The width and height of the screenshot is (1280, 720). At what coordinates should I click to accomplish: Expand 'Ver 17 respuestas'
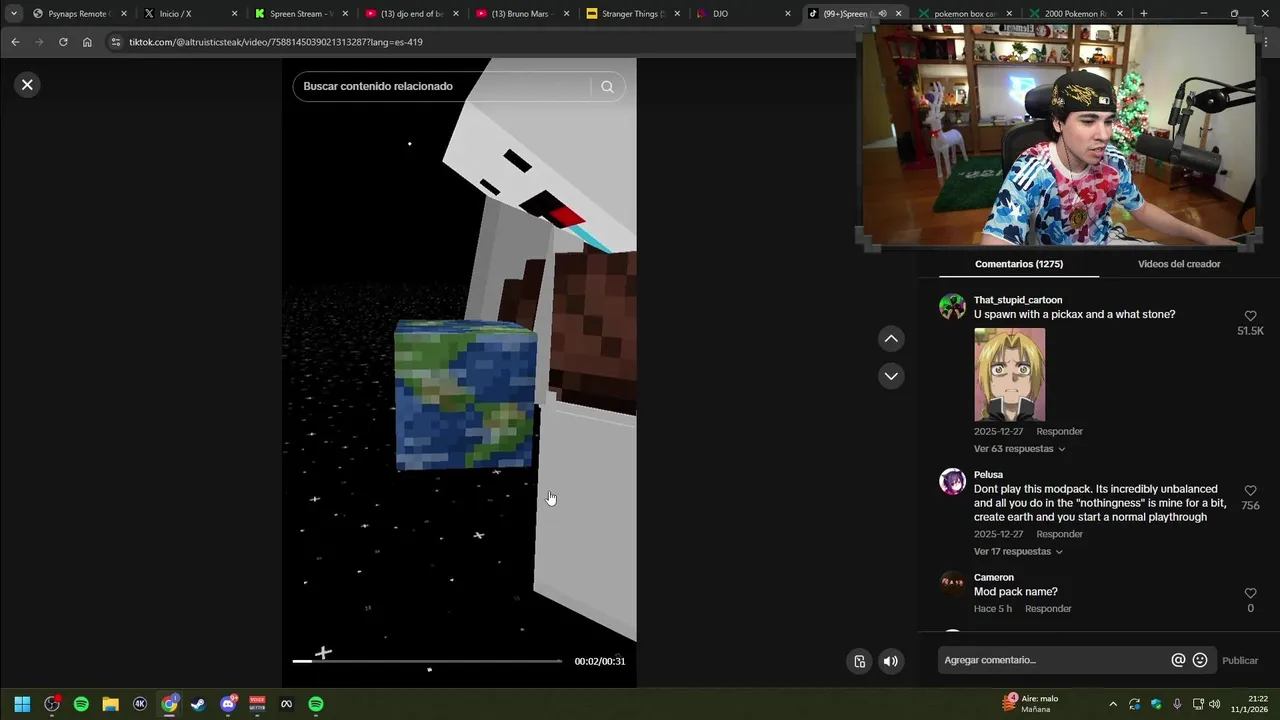[x=1018, y=552]
